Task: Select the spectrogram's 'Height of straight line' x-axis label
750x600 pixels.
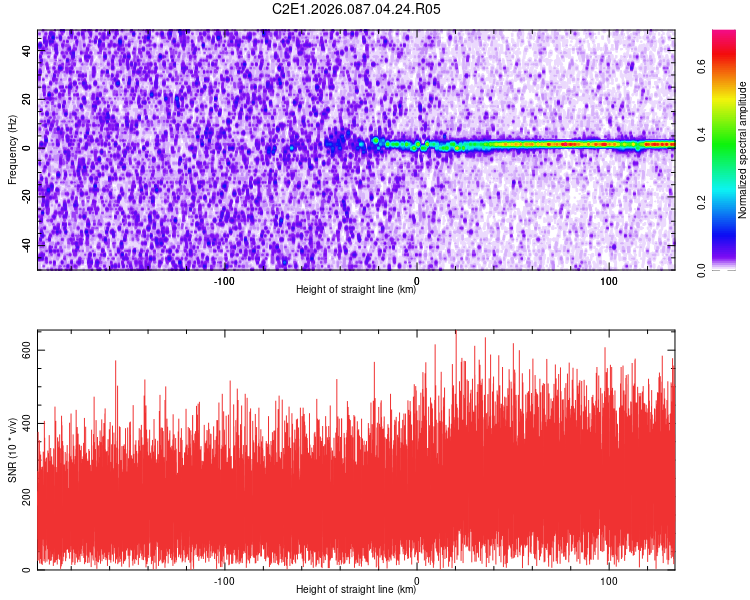Action: pos(356,289)
